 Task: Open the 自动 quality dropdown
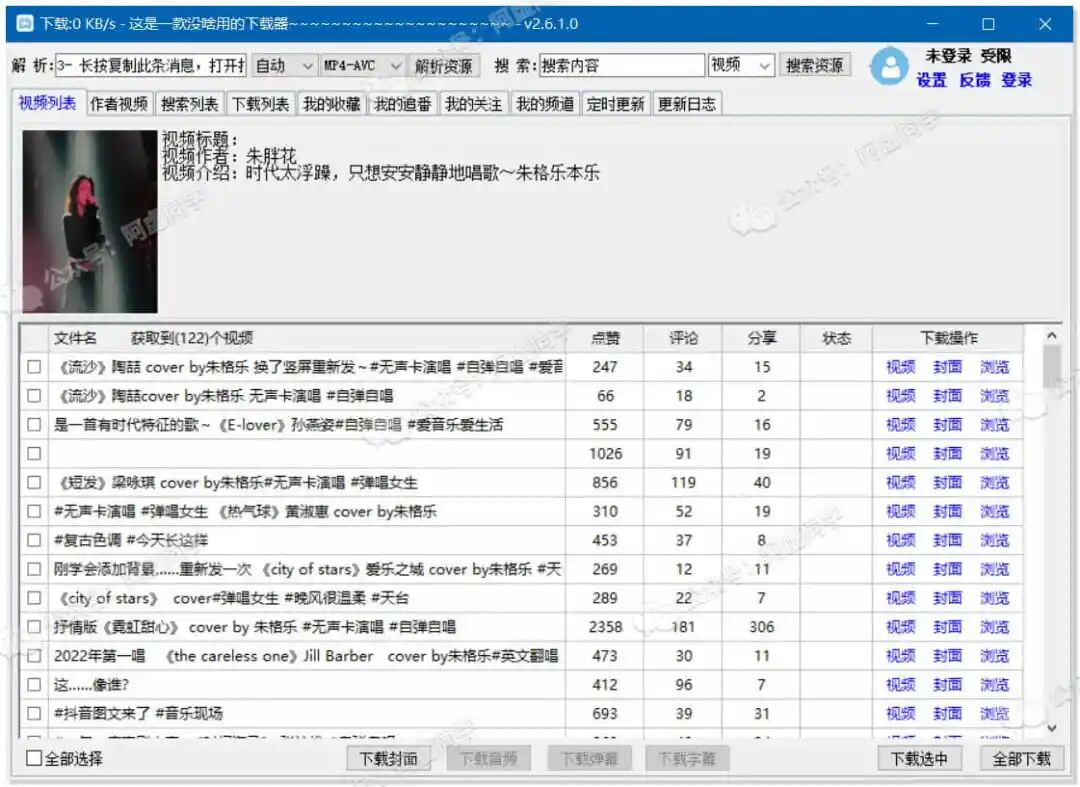point(284,65)
